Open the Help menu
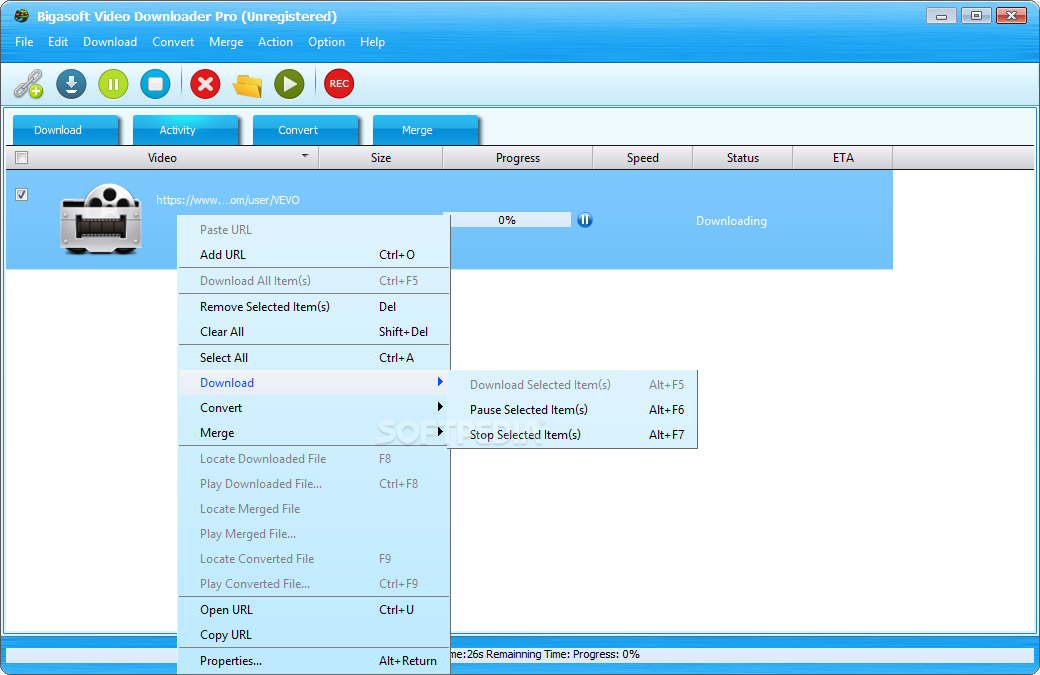1040x675 pixels. [372, 42]
